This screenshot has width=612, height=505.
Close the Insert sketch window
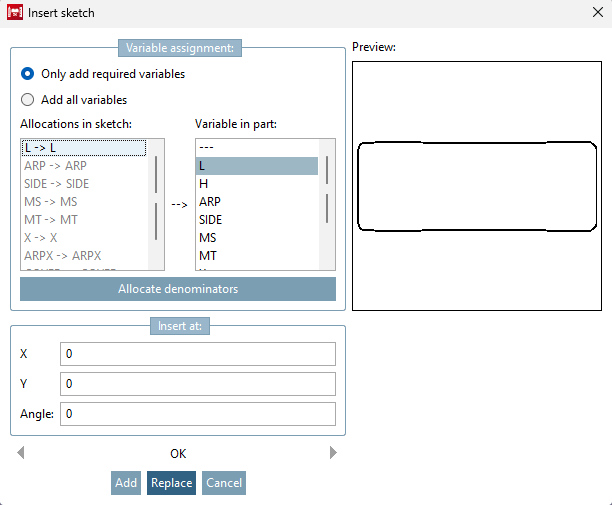click(598, 12)
